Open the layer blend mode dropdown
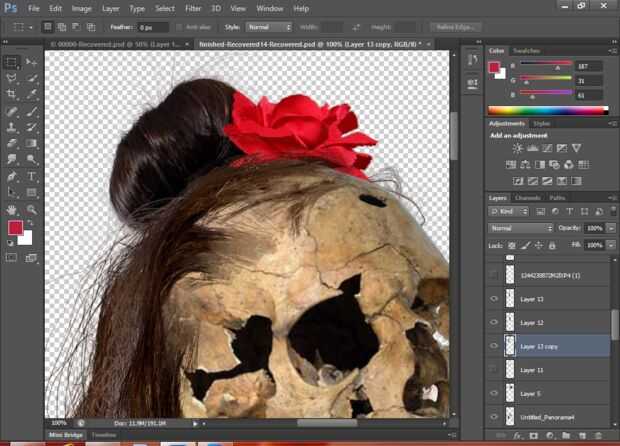Viewport: 620px width, 446px height. point(520,228)
